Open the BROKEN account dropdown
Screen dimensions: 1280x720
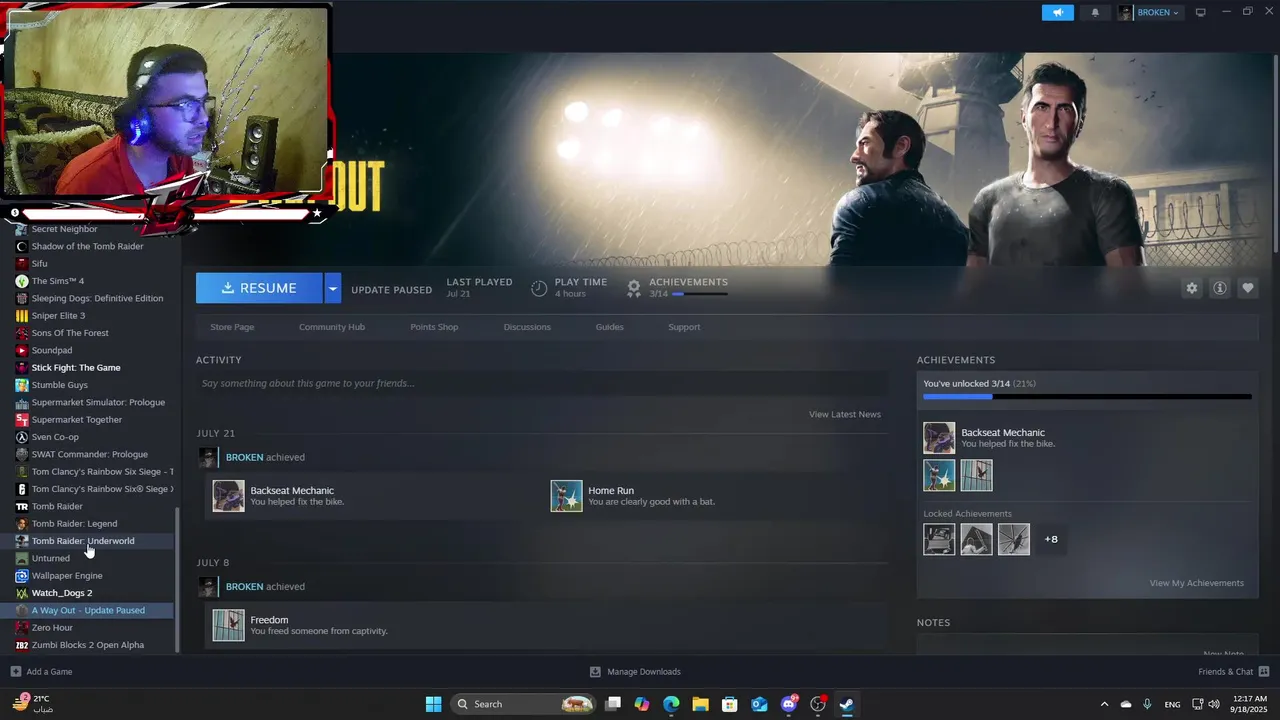tap(1149, 12)
